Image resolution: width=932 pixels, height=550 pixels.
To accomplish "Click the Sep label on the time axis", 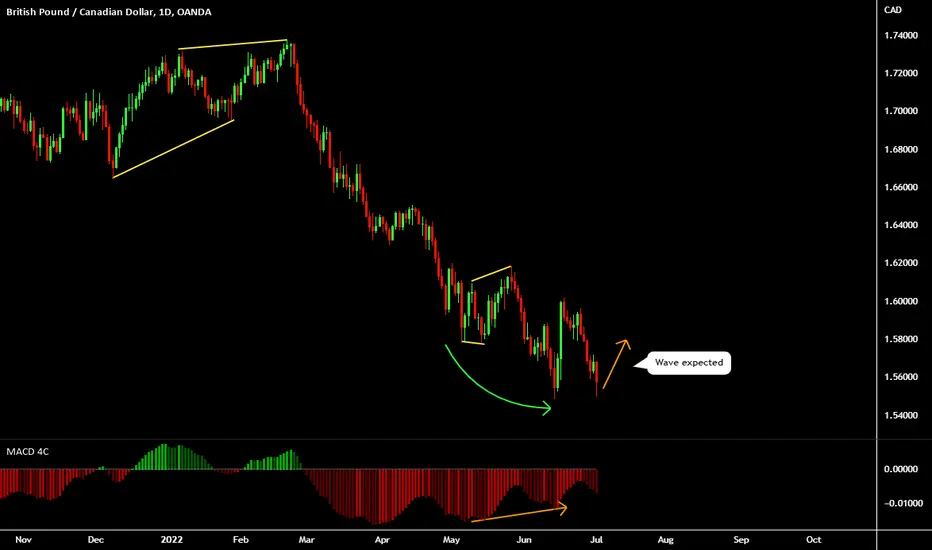I will pos(741,540).
